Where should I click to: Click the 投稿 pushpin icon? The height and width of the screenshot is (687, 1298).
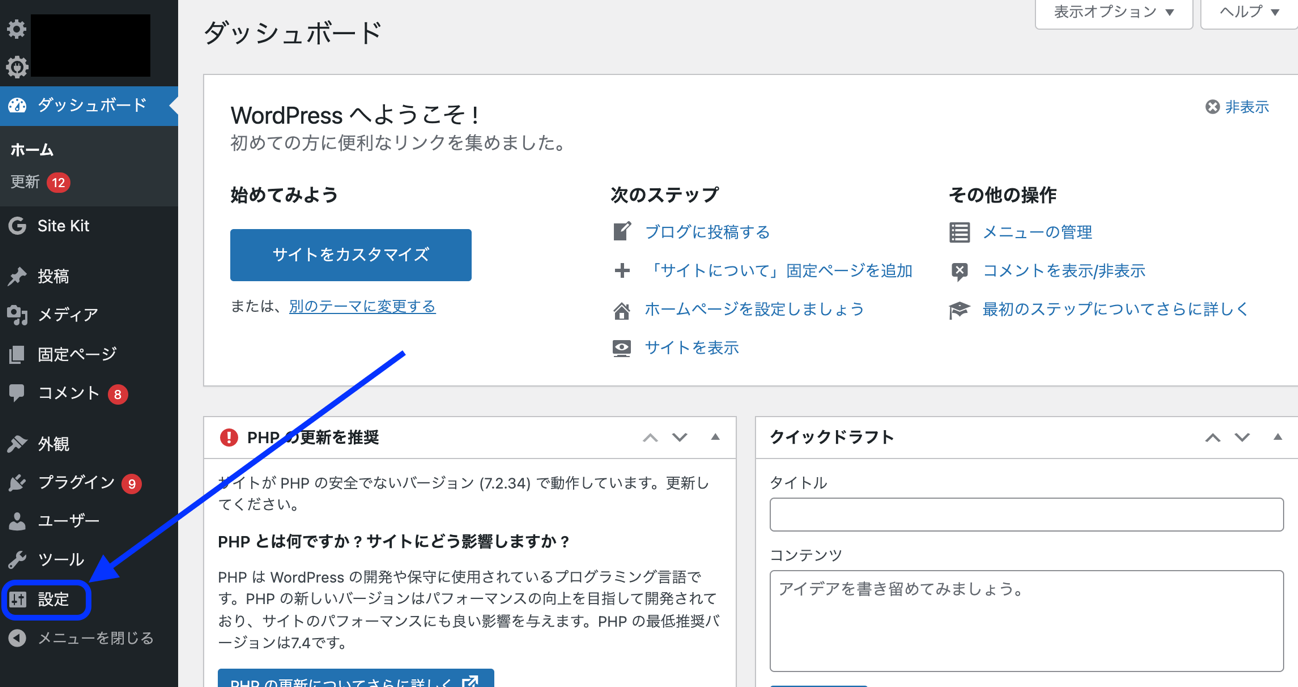pyautogui.click(x=17, y=276)
